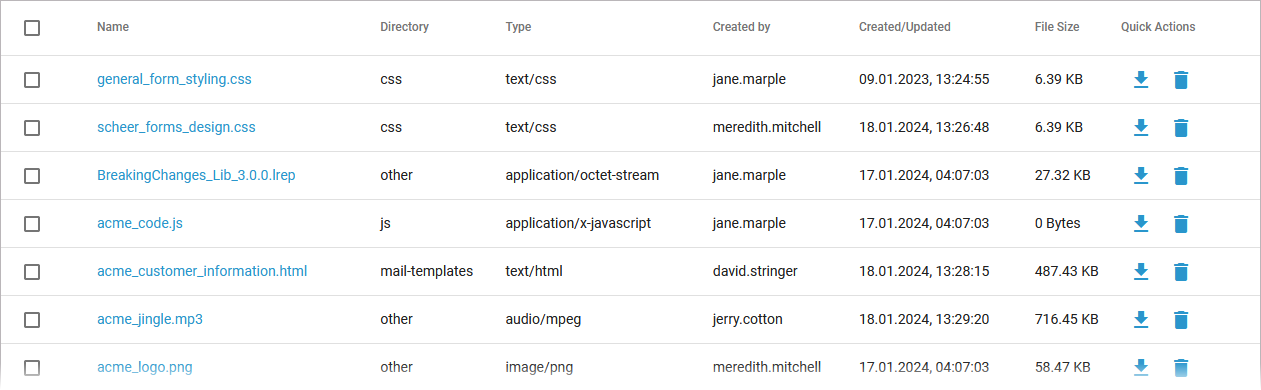Sort by the File Size column header
Viewport: 1261px width, 390px height.
(x=1057, y=27)
